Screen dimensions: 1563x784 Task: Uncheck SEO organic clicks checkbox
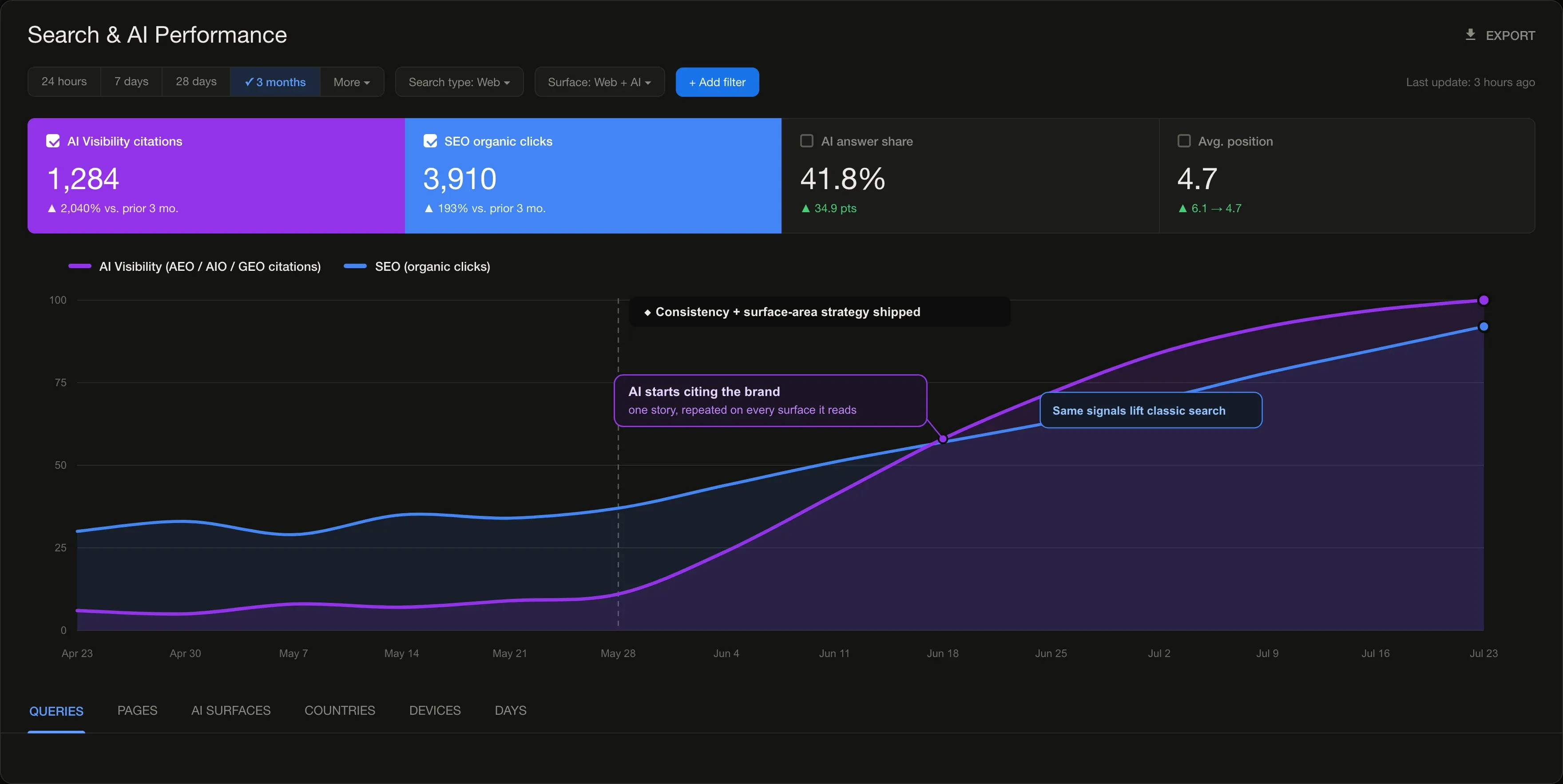[430, 141]
